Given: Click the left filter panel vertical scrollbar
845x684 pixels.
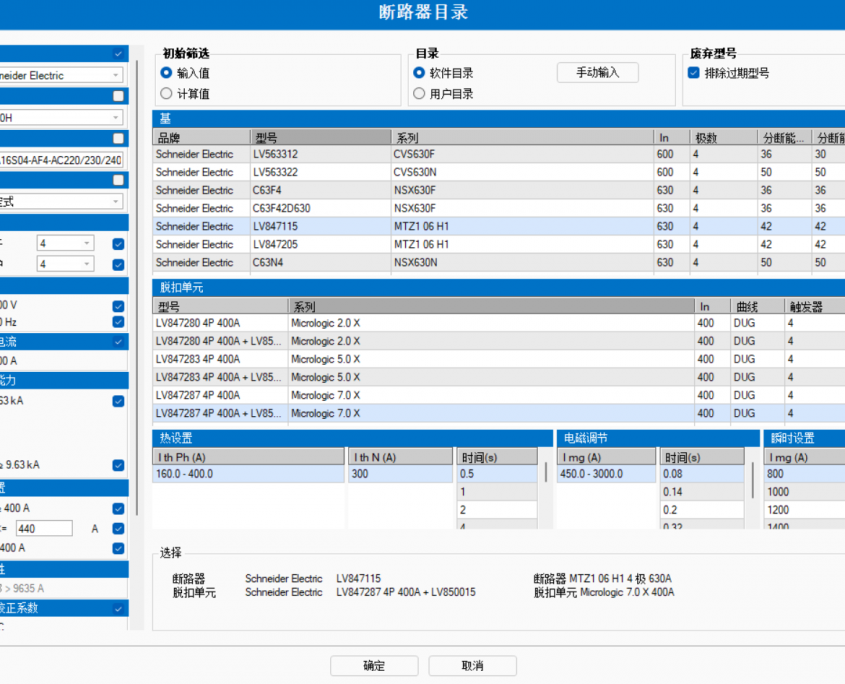Looking at the screenshot, I should [137, 288].
